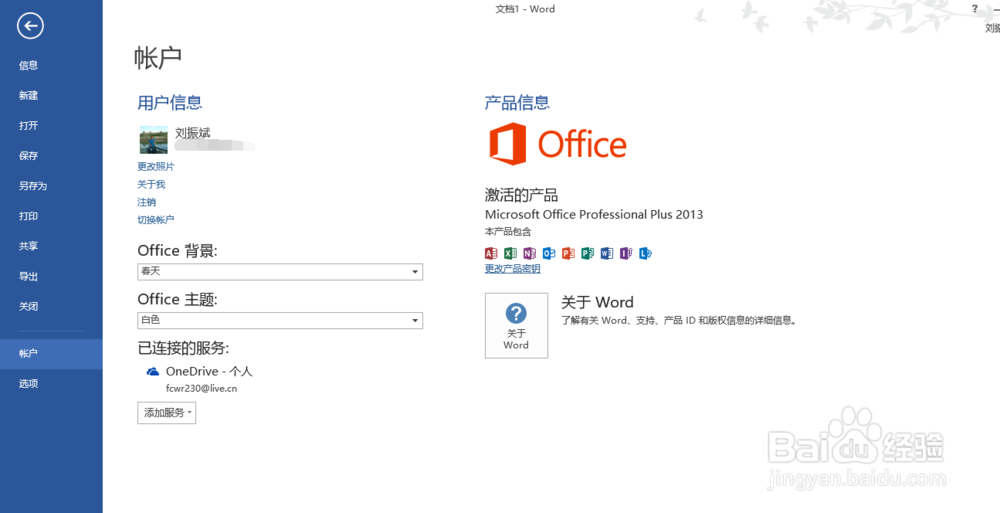Click the PowerPoint product icon

(x=568, y=253)
